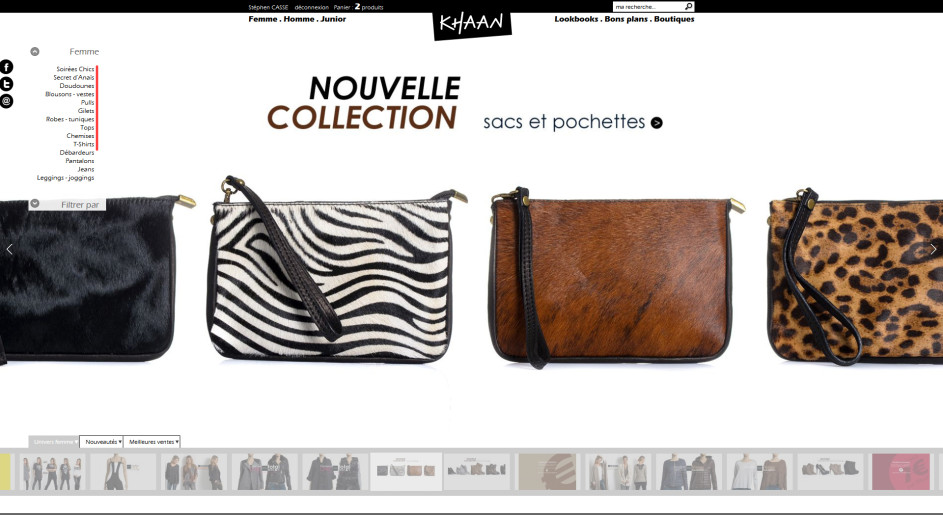
Task: Select Robes - tuniques category
Action: tap(70, 119)
